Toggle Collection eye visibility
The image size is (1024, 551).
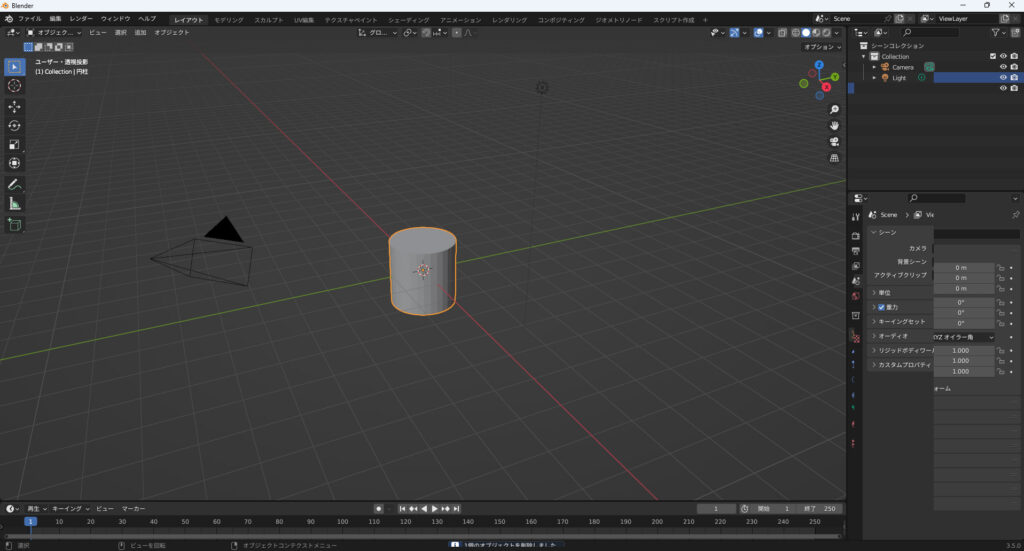[1003, 56]
